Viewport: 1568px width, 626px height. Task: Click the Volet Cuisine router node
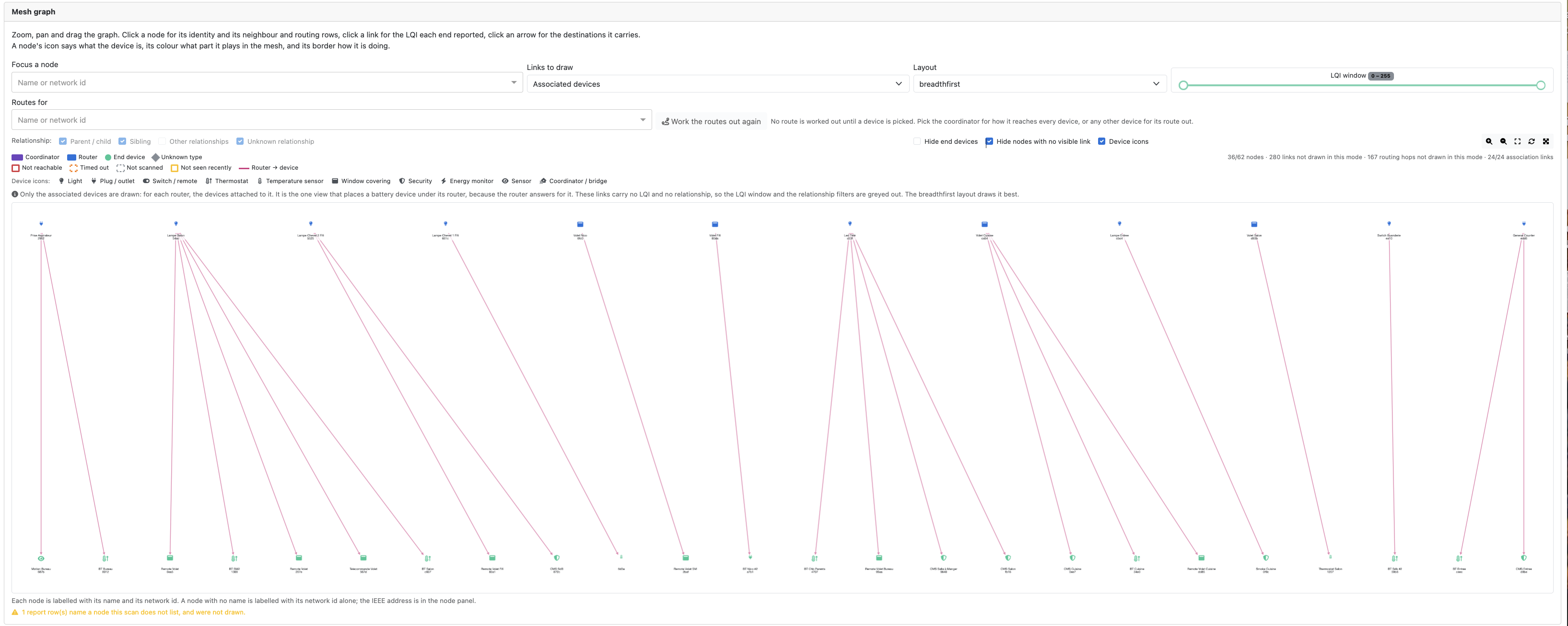pos(984,224)
